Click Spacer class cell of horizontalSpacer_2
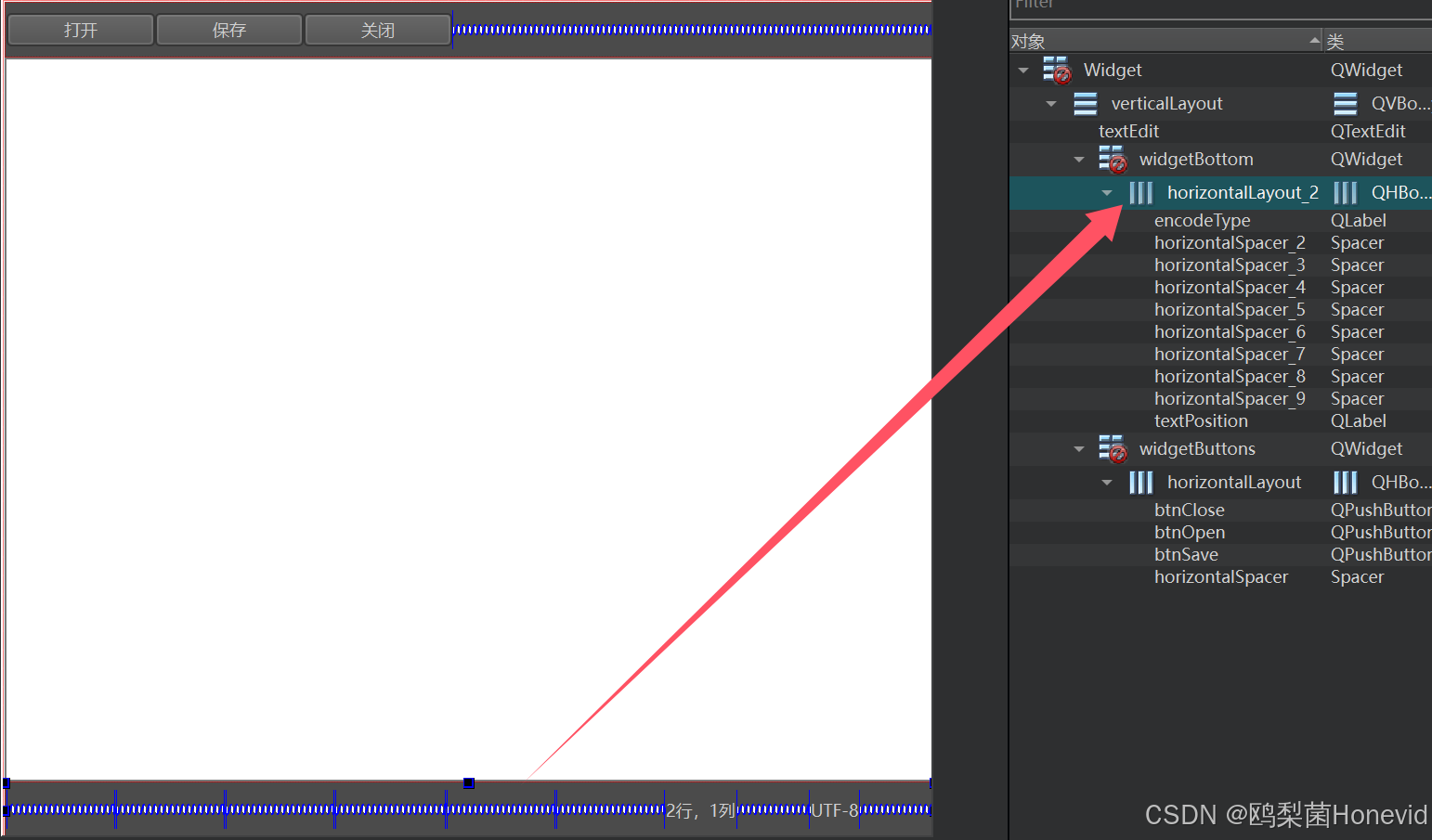 pyautogui.click(x=1357, y=243)
